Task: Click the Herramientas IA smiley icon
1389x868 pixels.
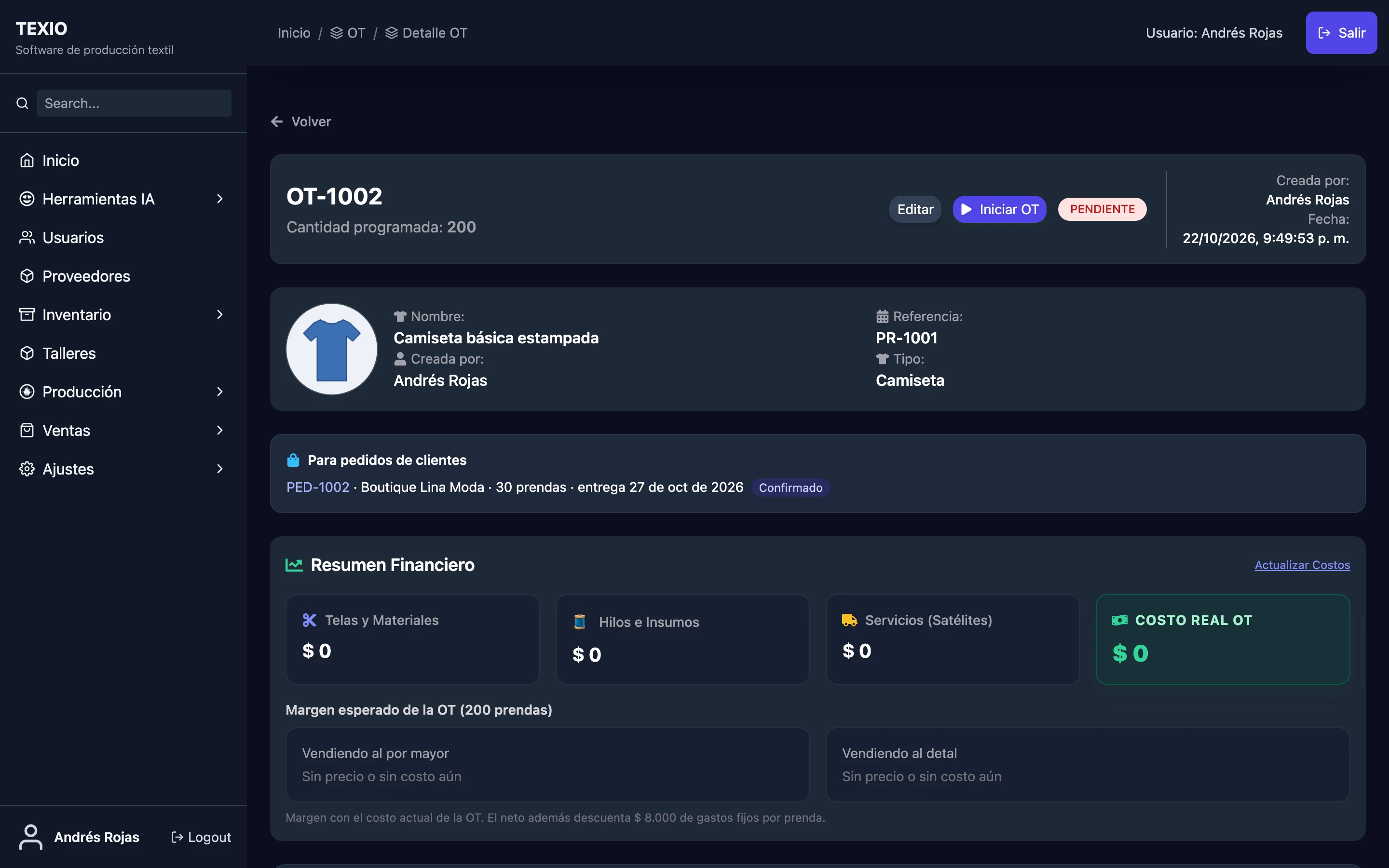Action: pos(27,199)
